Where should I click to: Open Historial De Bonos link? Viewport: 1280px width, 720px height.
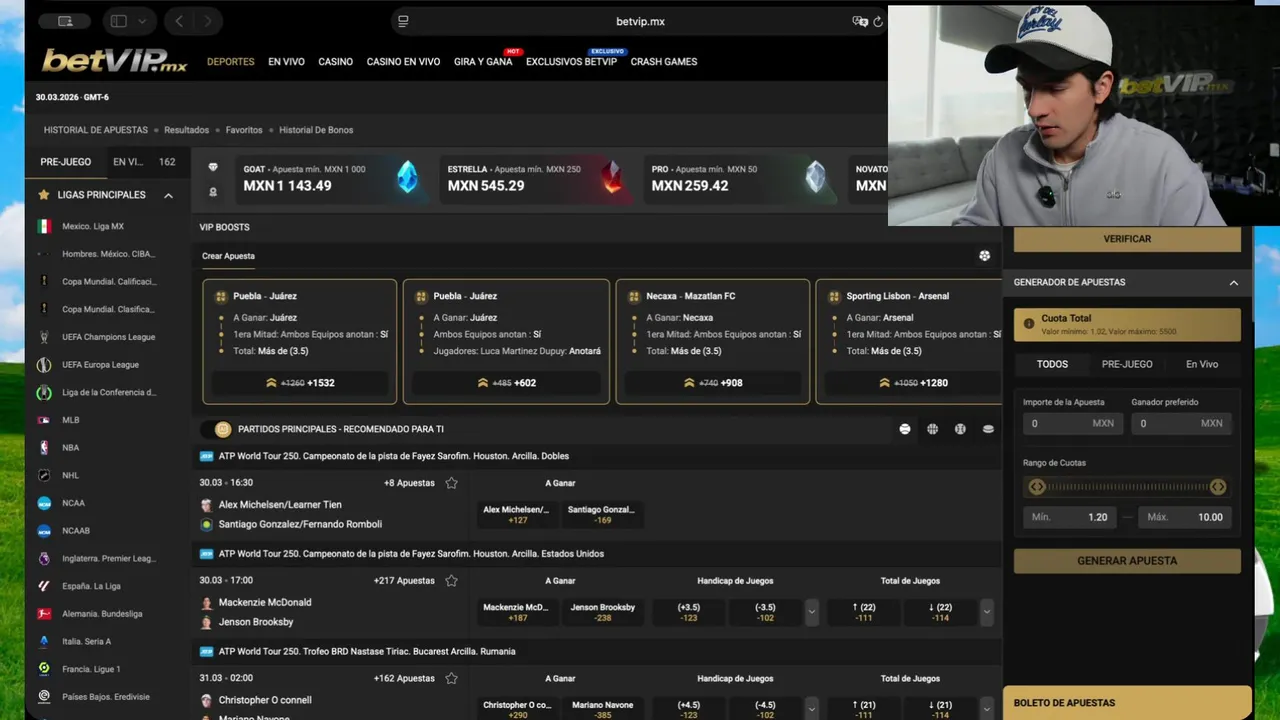316,130
